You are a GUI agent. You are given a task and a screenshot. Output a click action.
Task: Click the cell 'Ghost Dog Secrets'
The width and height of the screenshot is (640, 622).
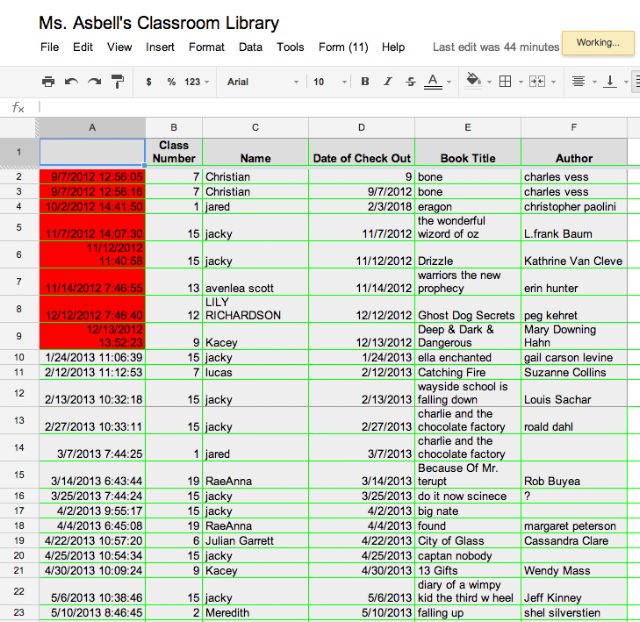468,309
